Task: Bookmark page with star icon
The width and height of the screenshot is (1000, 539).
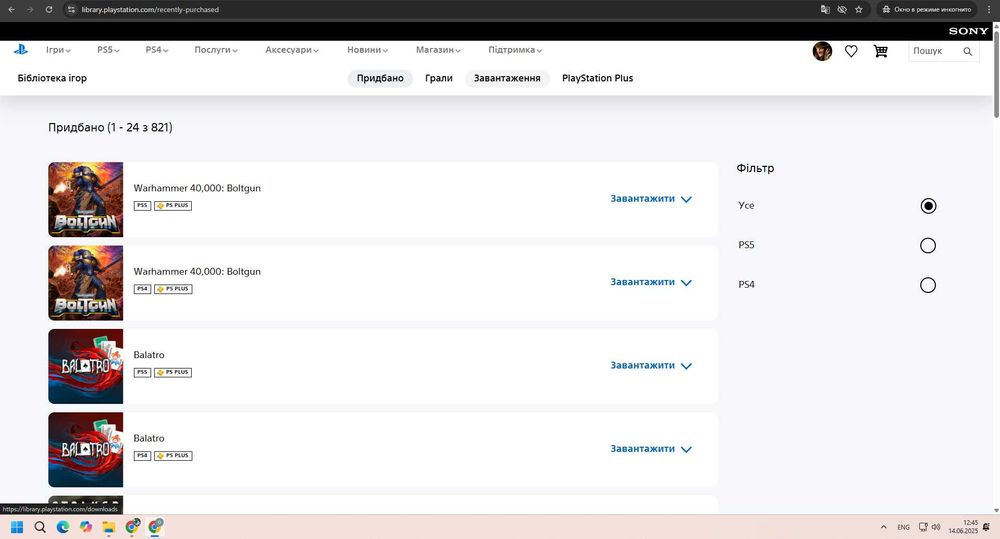Action: [x=858, y=10]
